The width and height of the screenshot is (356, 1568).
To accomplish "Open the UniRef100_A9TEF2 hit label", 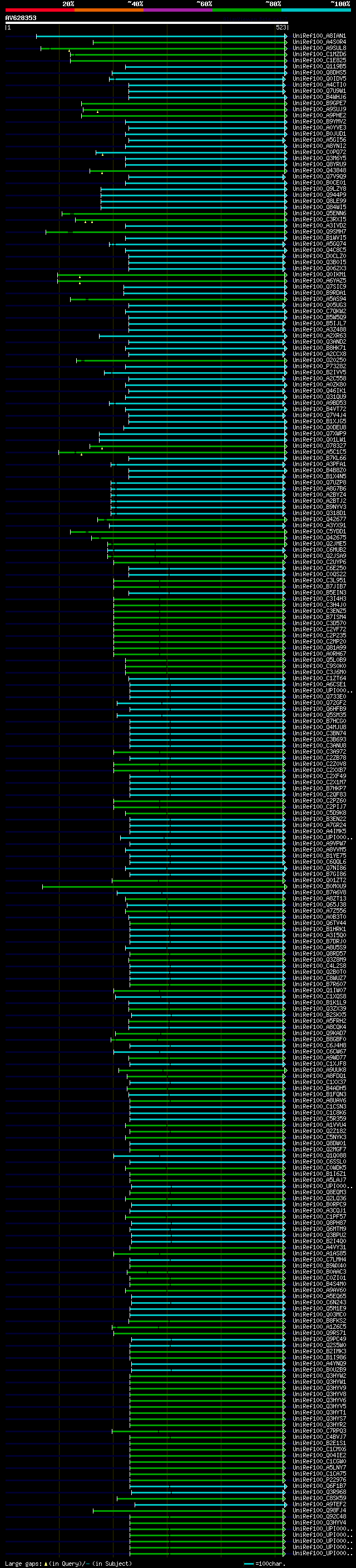I will pyautogui.click(x=319, y=1504).
